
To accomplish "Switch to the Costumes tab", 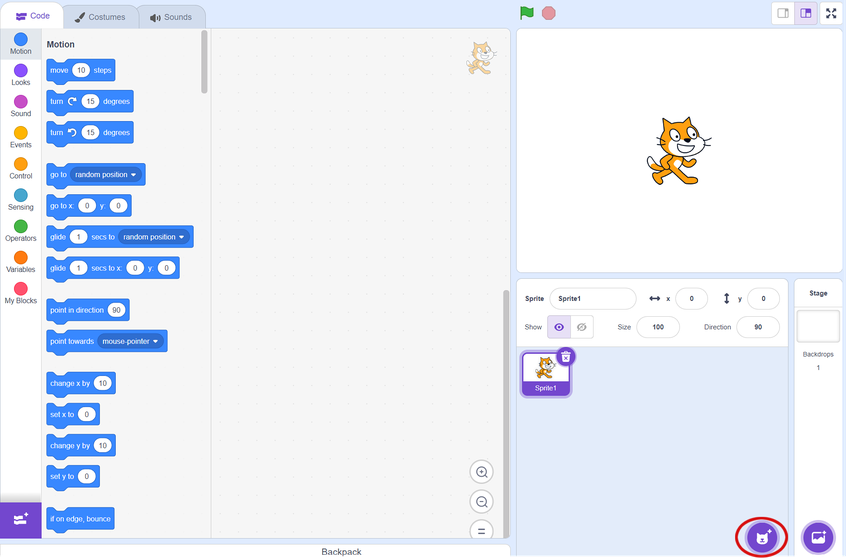I will click(x=100, y=17).
